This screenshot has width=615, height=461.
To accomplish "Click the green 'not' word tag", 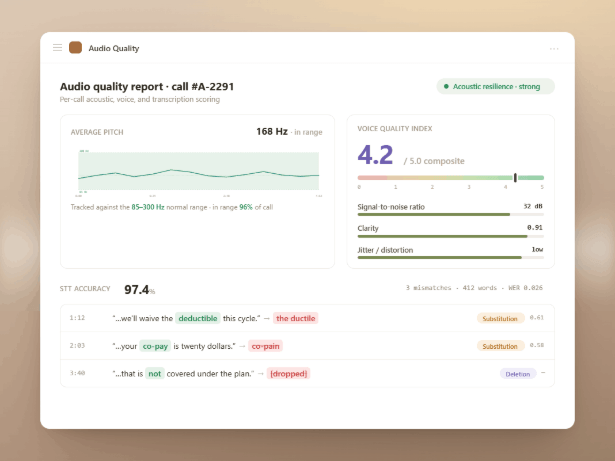I will tap(155, 374).
